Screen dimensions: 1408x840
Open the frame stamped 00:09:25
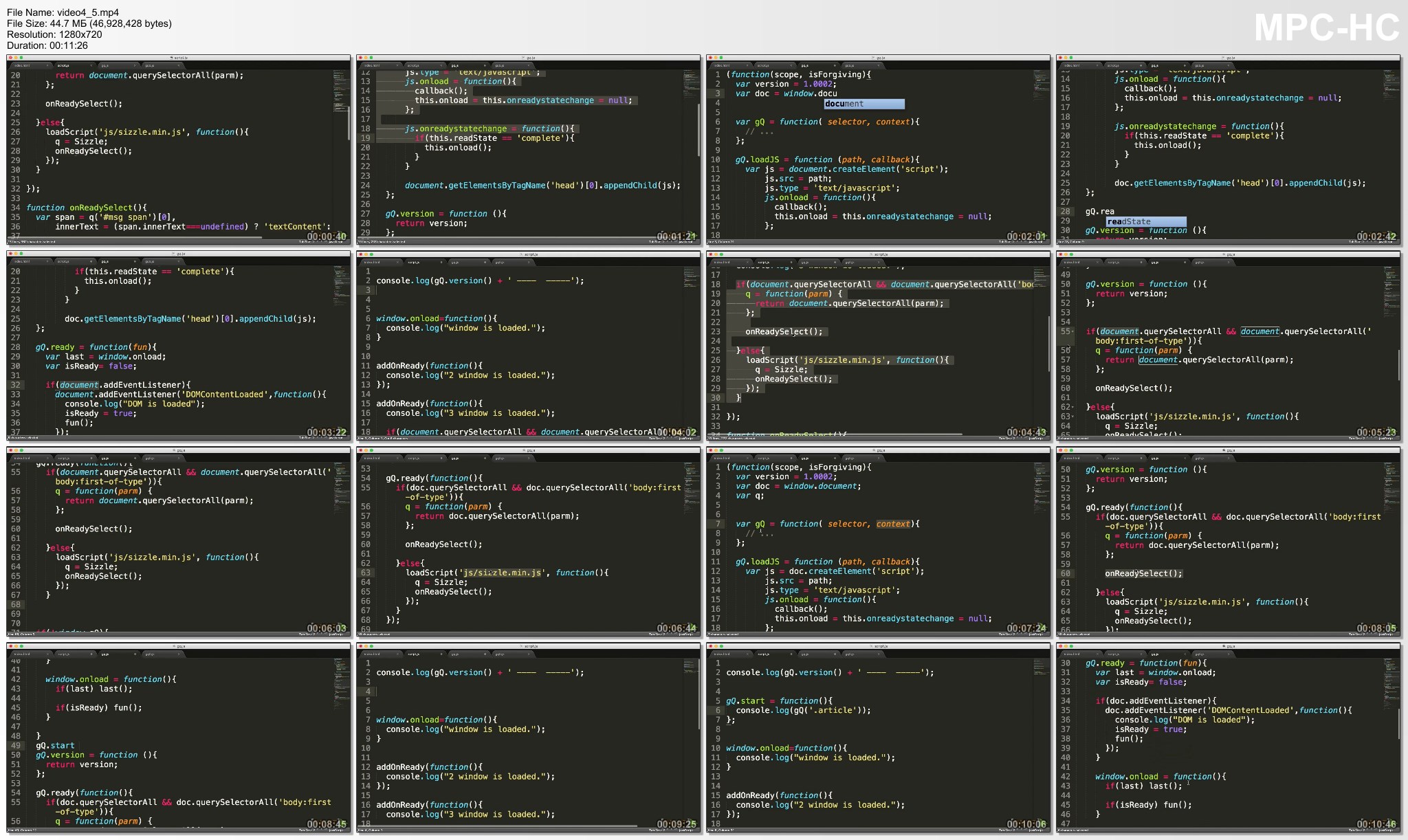(529, 738)
